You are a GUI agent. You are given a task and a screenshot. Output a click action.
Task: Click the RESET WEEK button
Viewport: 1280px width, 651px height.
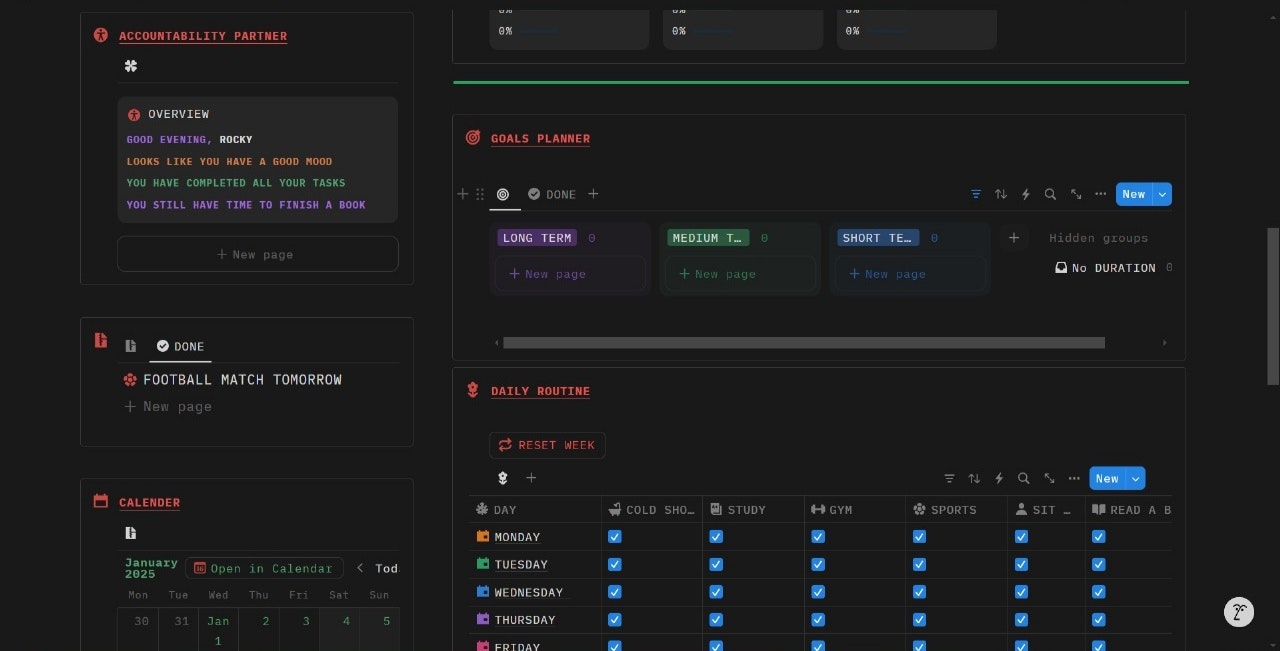tap(547, 445)
